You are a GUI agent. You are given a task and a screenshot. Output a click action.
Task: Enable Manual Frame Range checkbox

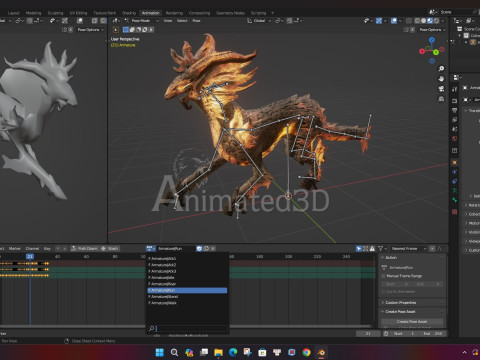(383, 276)
